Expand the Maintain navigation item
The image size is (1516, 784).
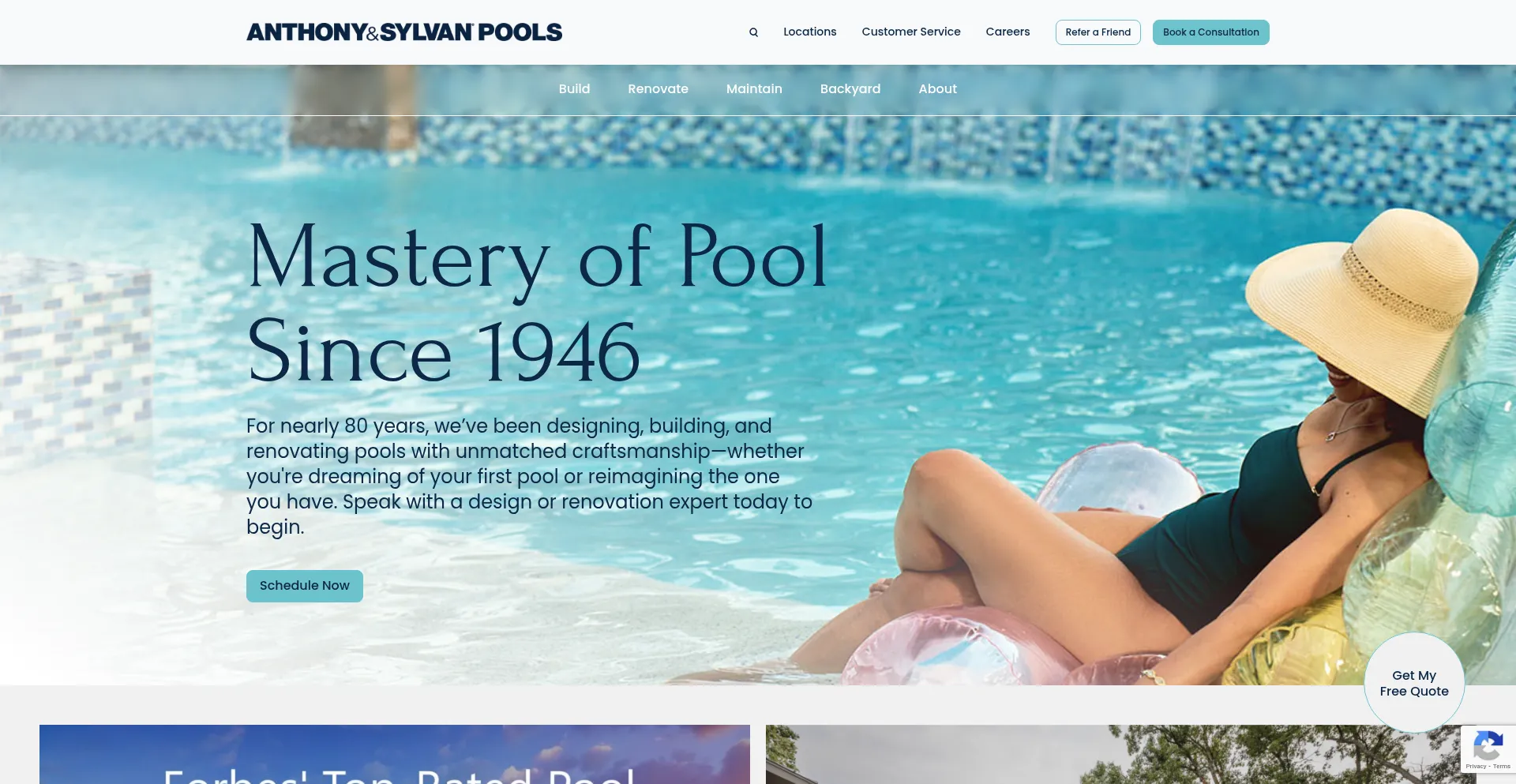coord(754,89)
